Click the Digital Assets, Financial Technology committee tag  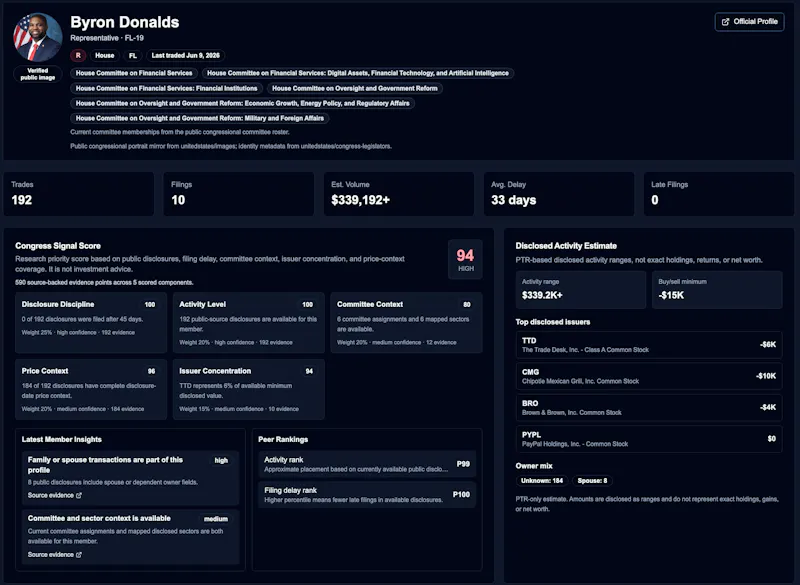358,73
